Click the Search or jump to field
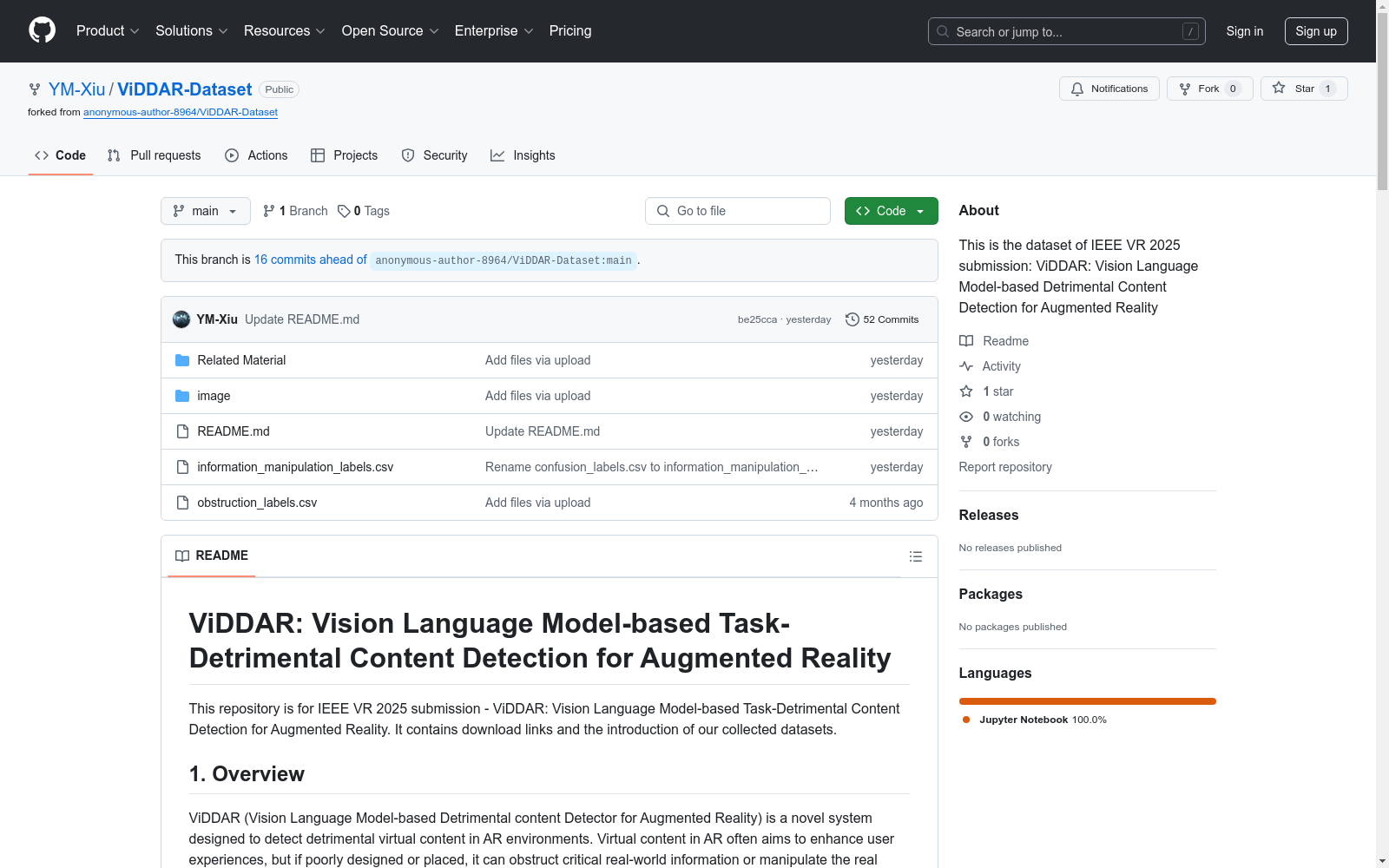The height and width of the screenshot is (868, 1389). (x=1067, y=31)
